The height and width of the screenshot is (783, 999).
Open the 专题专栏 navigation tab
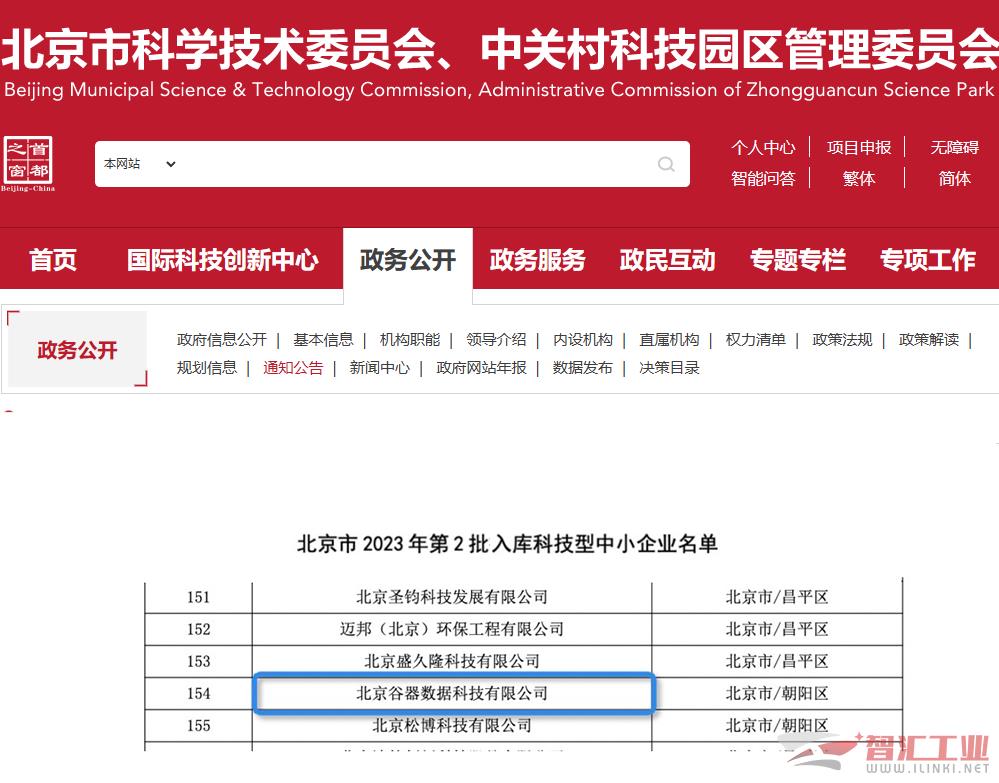[797, 260]
